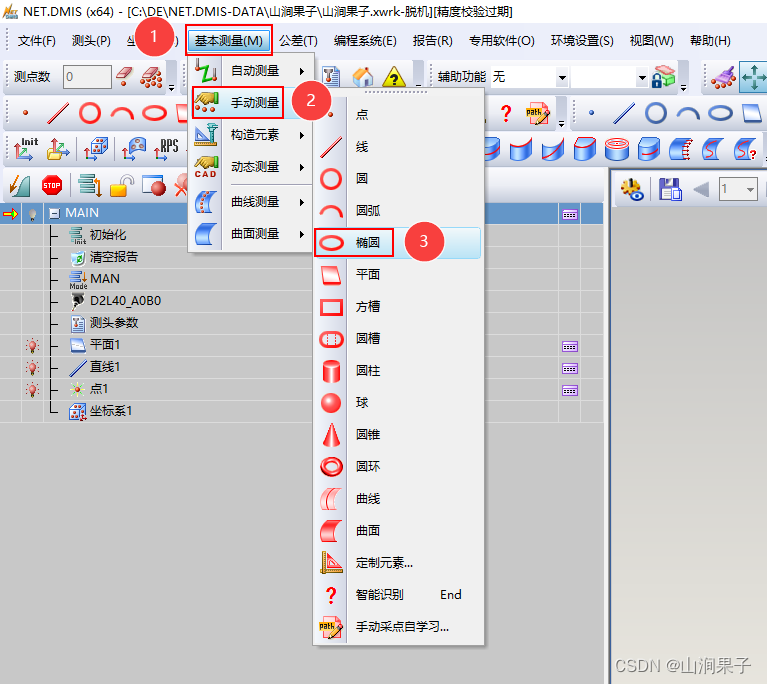
Task: Toggle the lightbulb for 平面1
Action: (x=32, y=345)
